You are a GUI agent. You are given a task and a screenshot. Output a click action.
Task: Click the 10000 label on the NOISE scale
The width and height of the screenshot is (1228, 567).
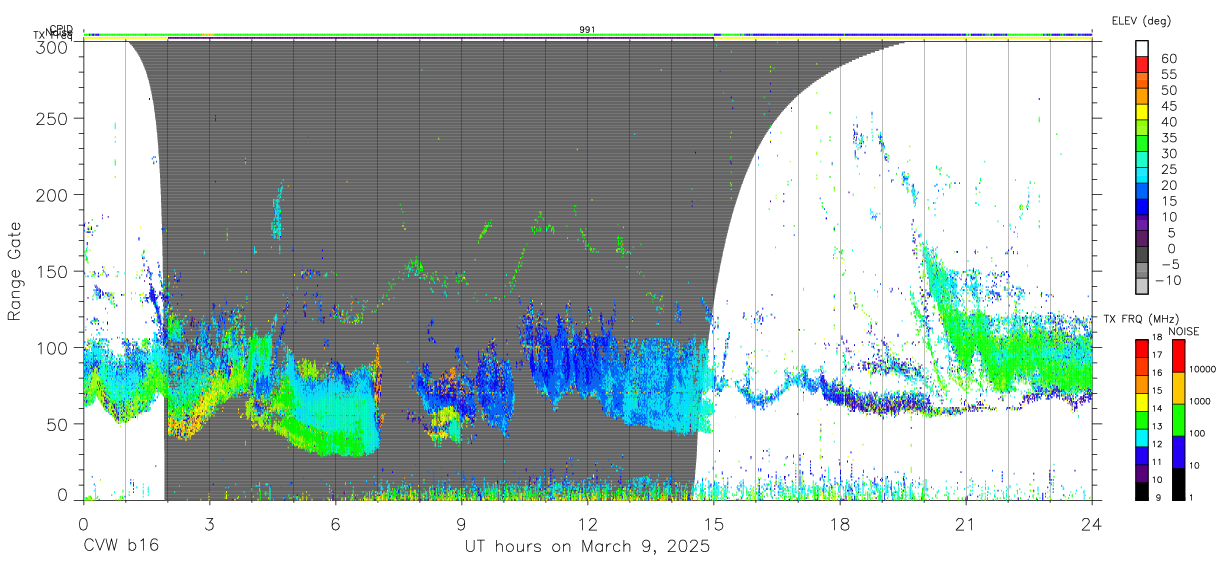(1203, 370)
